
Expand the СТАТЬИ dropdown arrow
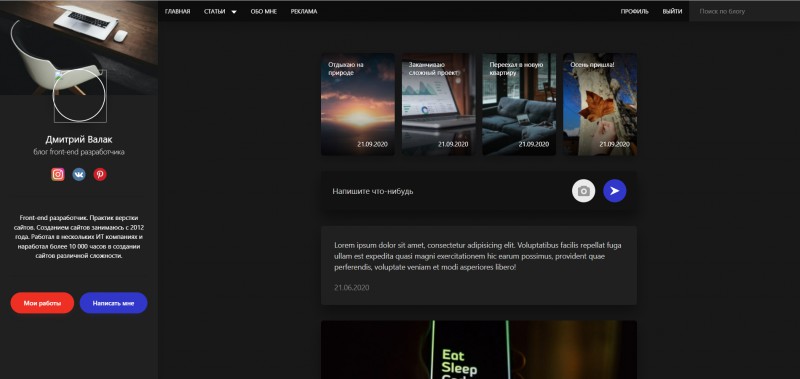pos(234,12)
